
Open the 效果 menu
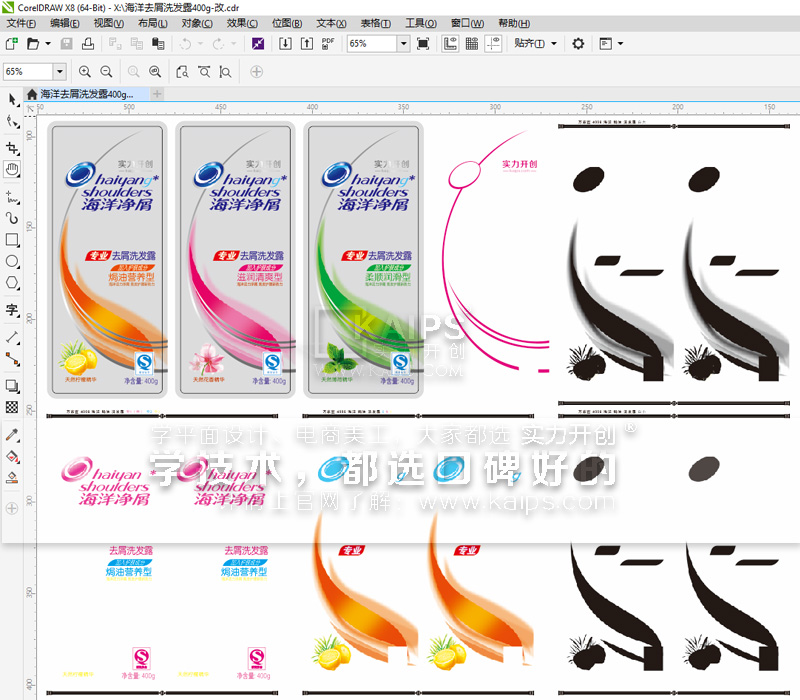point(242,23)
